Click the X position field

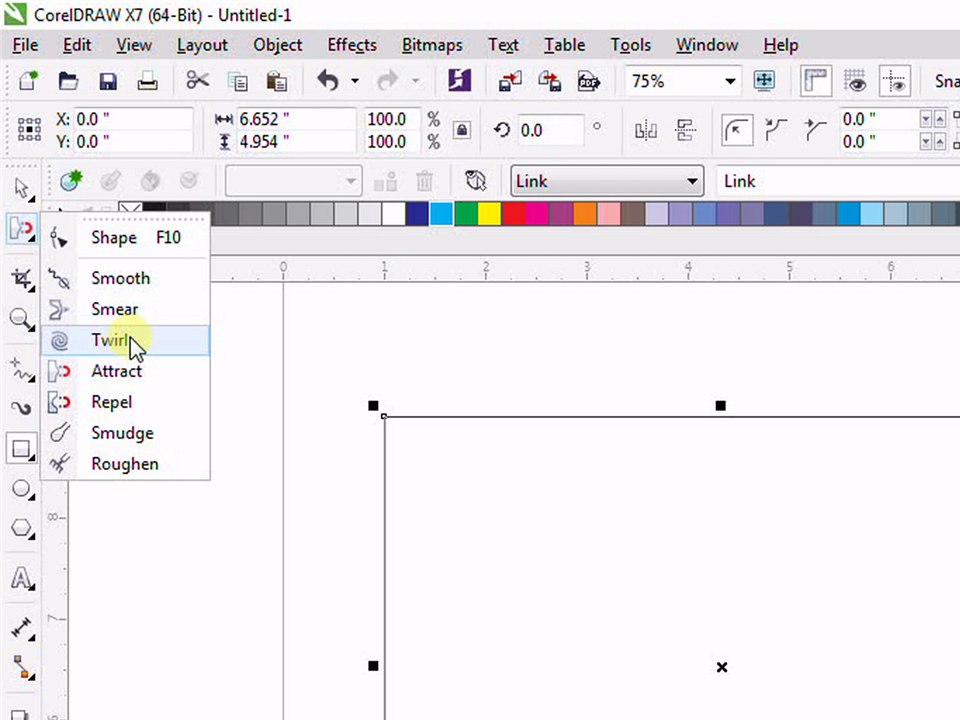tap(133, 119)
